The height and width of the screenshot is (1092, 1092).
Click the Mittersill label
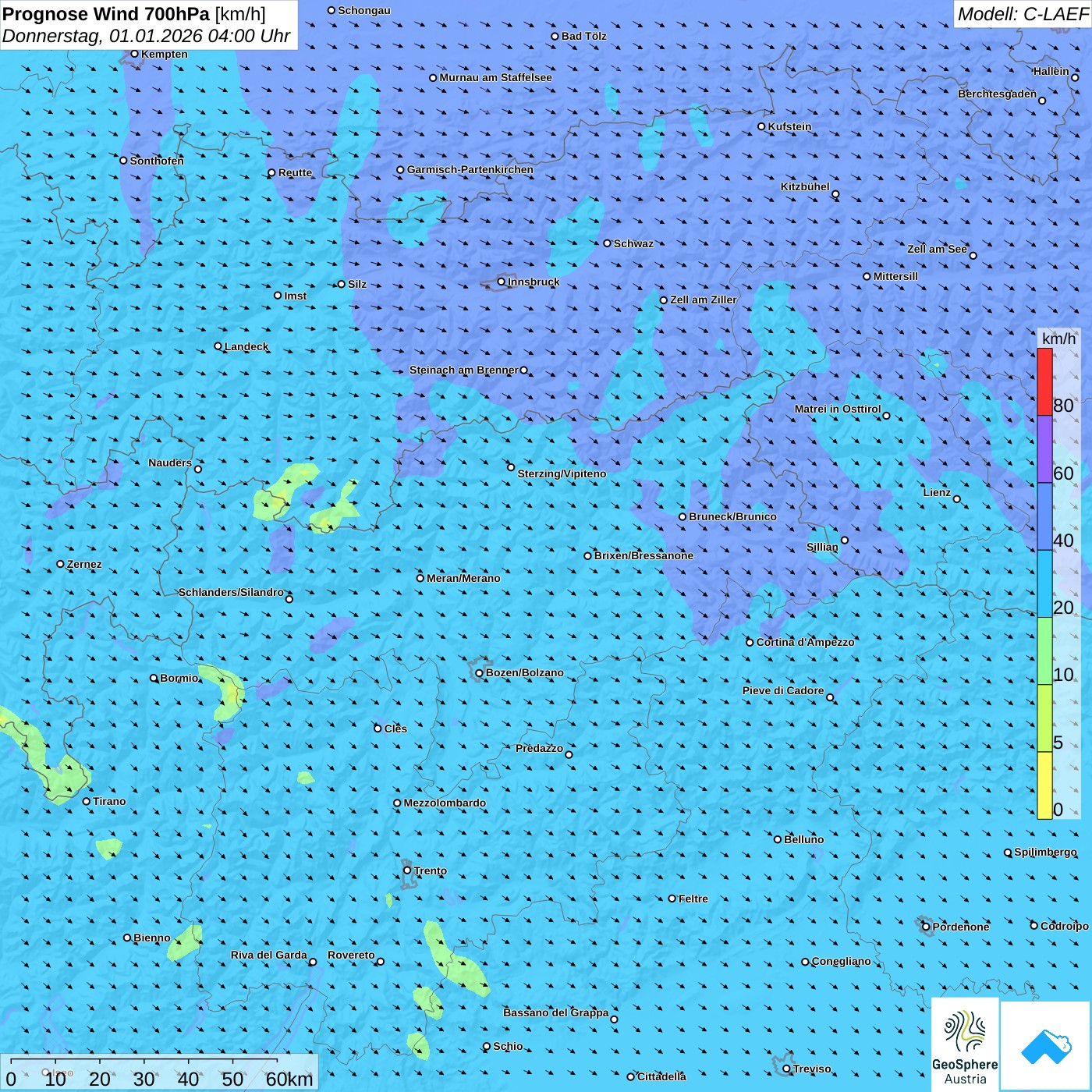pos(895,276)
